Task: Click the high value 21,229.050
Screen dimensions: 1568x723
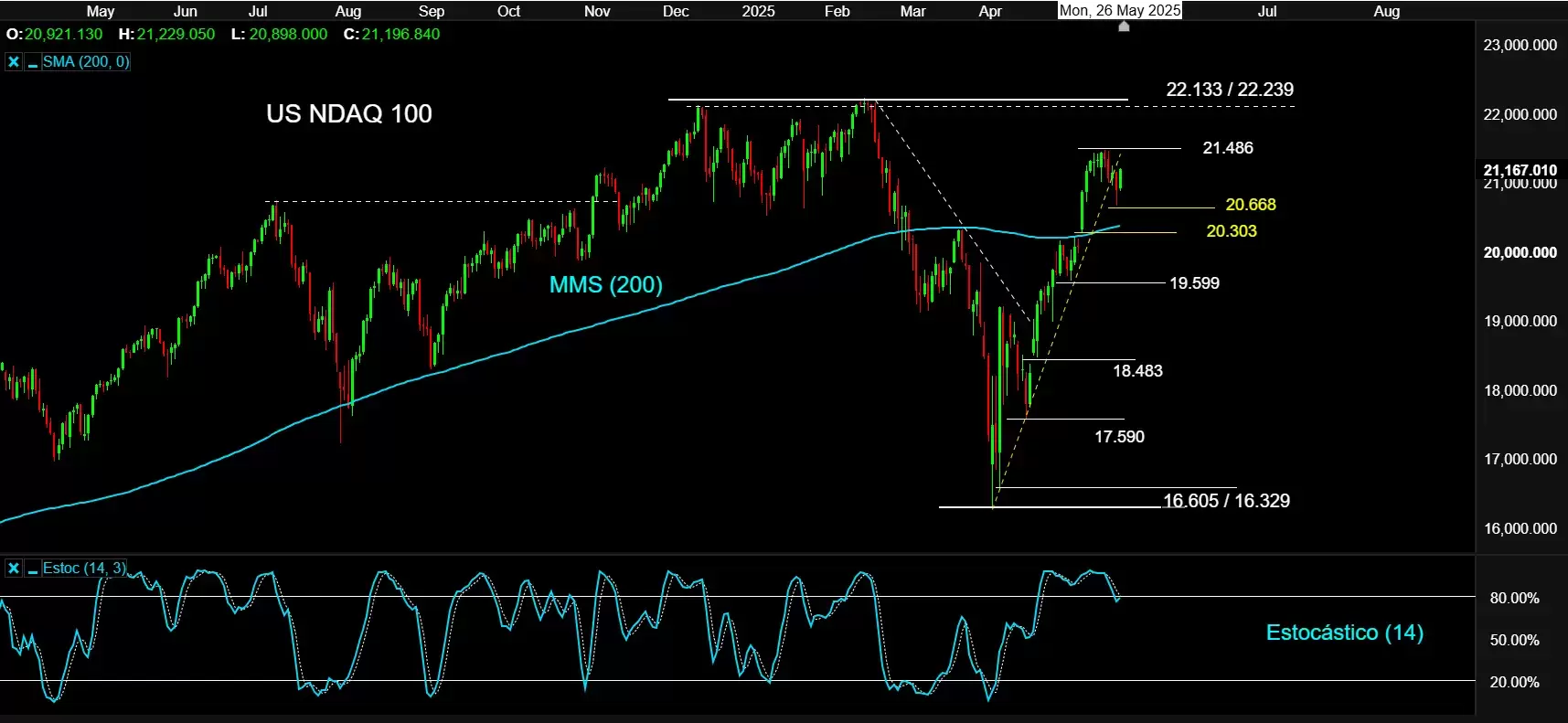Action: tap(176, 34)
